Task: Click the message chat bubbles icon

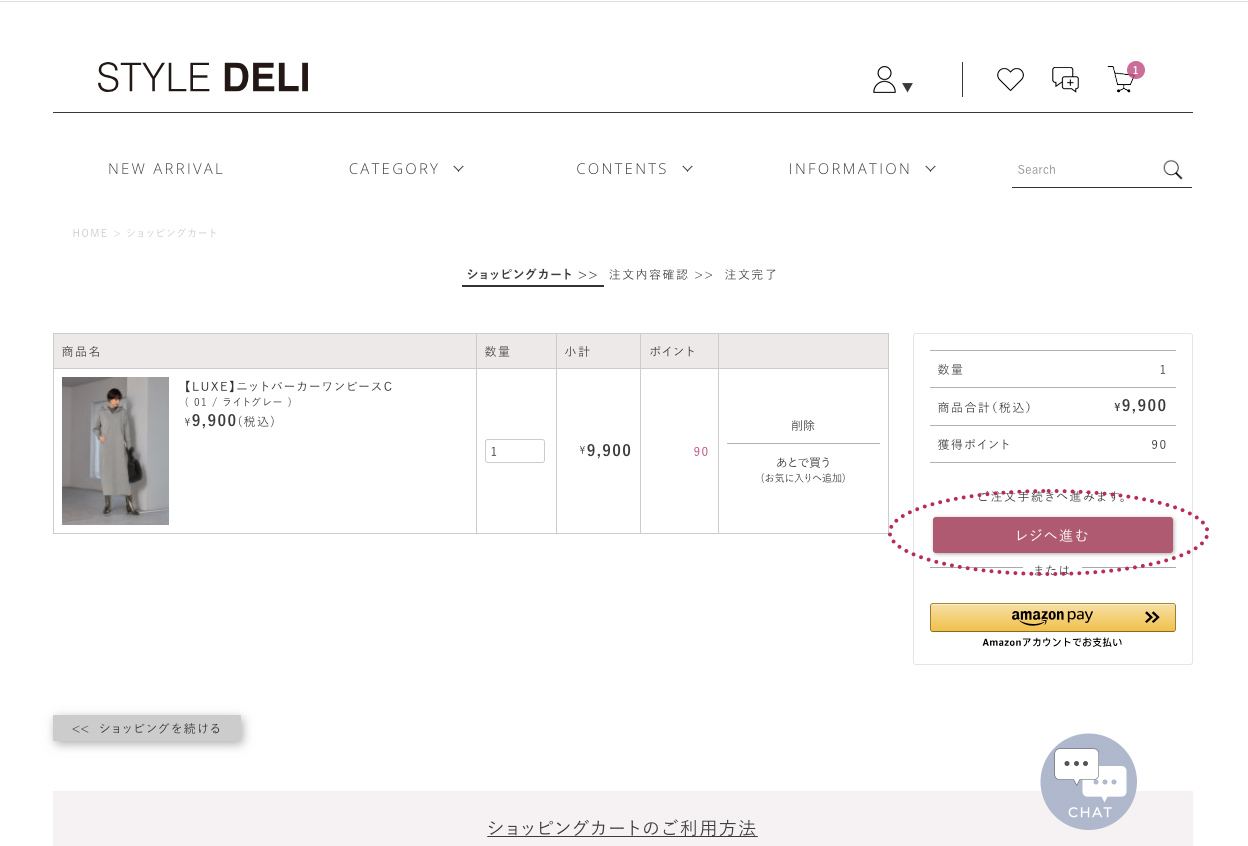Action: click(1065, 79)
